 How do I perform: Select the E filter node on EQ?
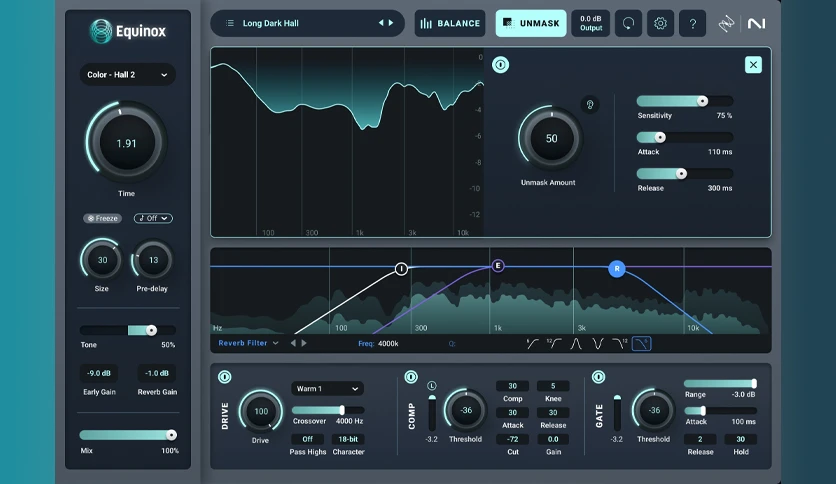[498, 265]
